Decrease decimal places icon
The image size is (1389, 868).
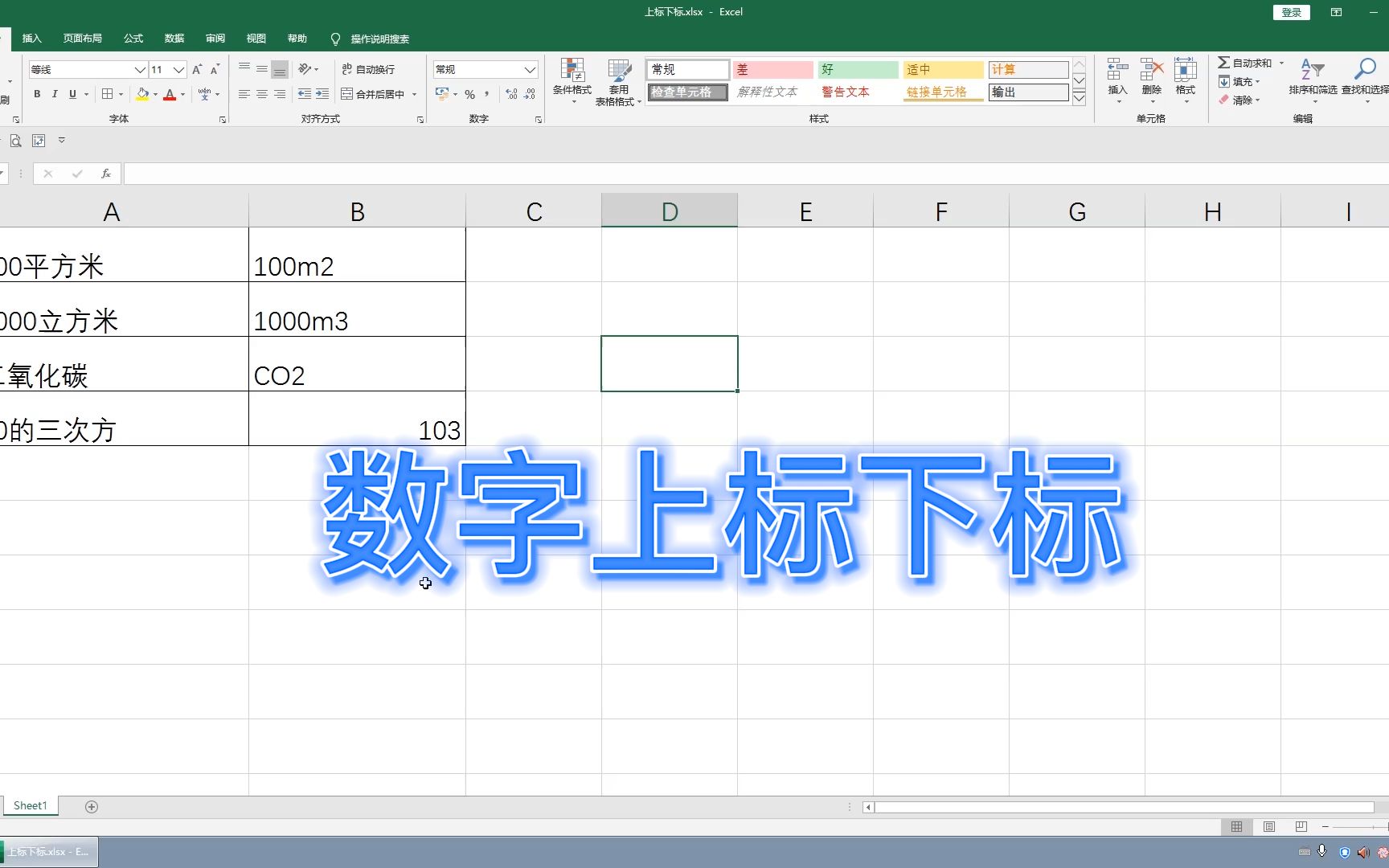click(x=530, y=94)
